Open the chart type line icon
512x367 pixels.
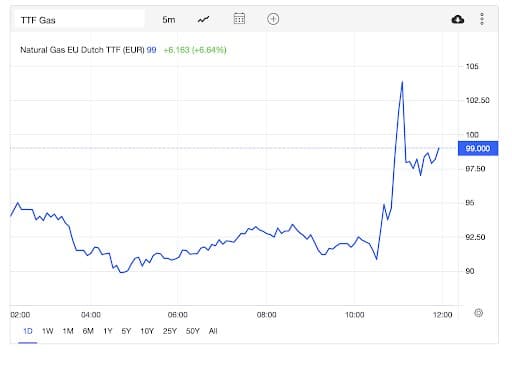(203, 19)
